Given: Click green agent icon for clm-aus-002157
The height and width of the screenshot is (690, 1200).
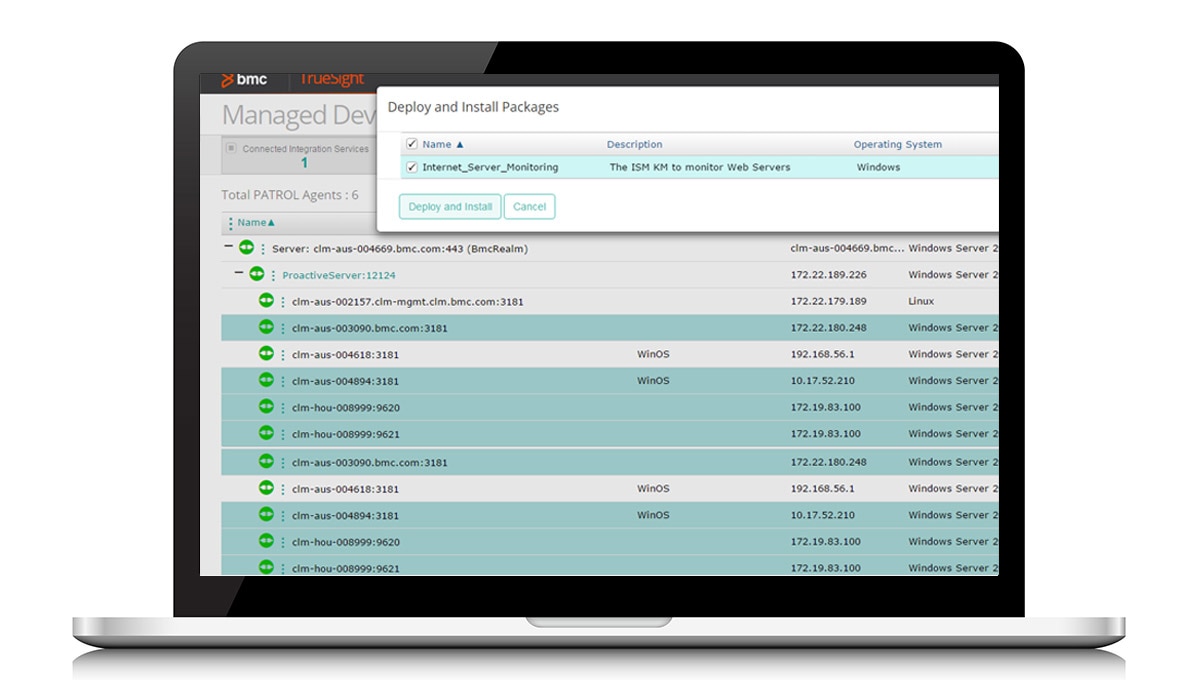Looking at the screenshot, I should coord(266,300).
